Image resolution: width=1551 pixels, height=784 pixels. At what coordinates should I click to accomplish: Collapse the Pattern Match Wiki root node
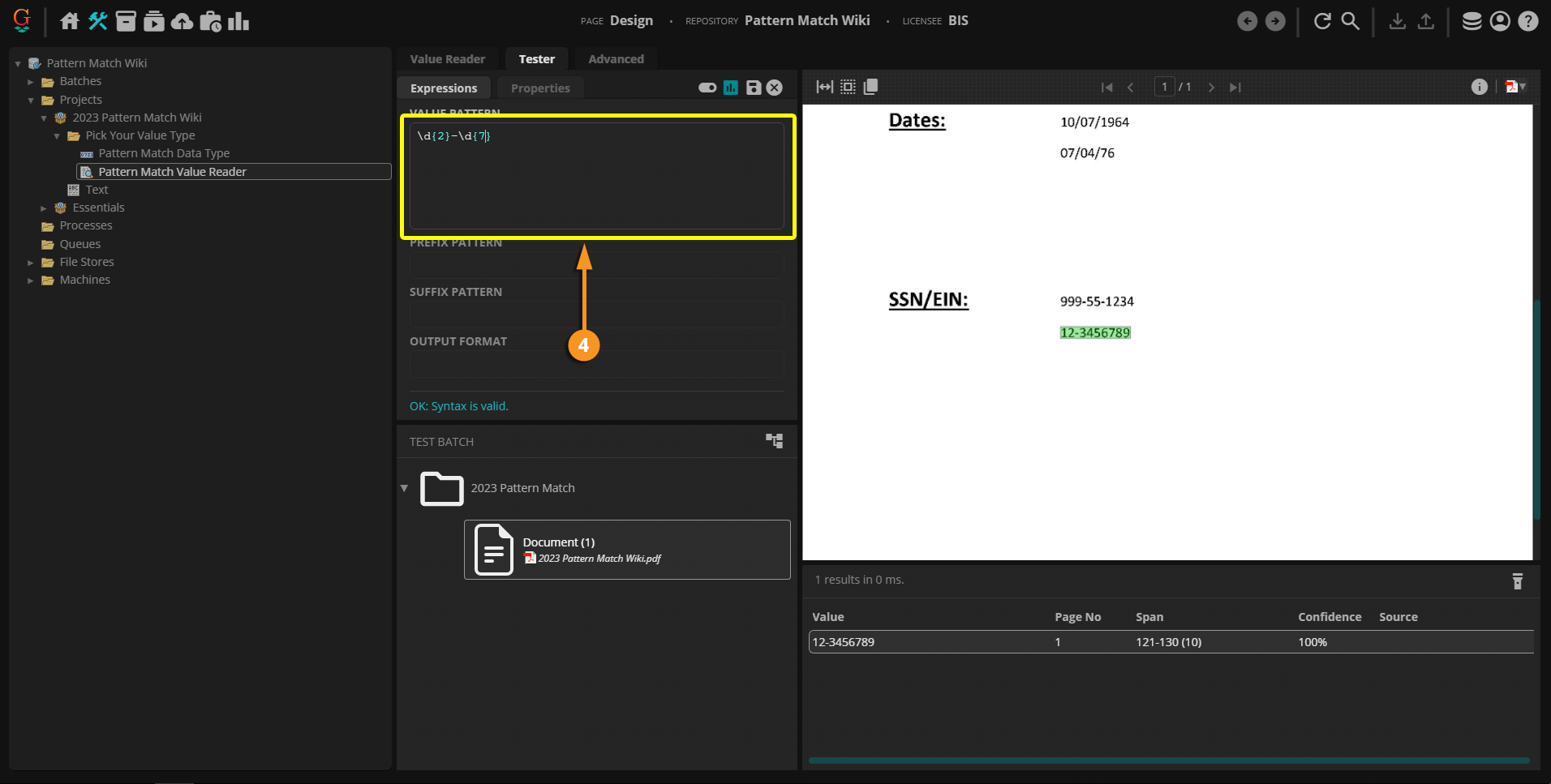tap(18, 63)
